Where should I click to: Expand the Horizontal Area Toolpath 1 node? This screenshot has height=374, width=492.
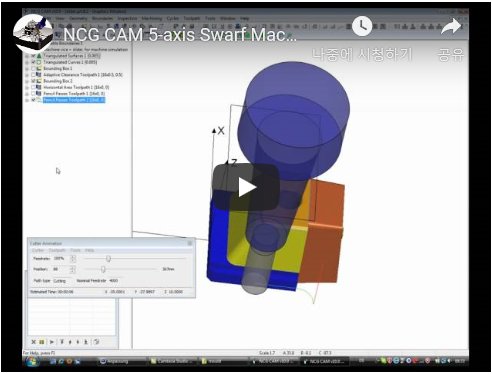coord(27,88)
